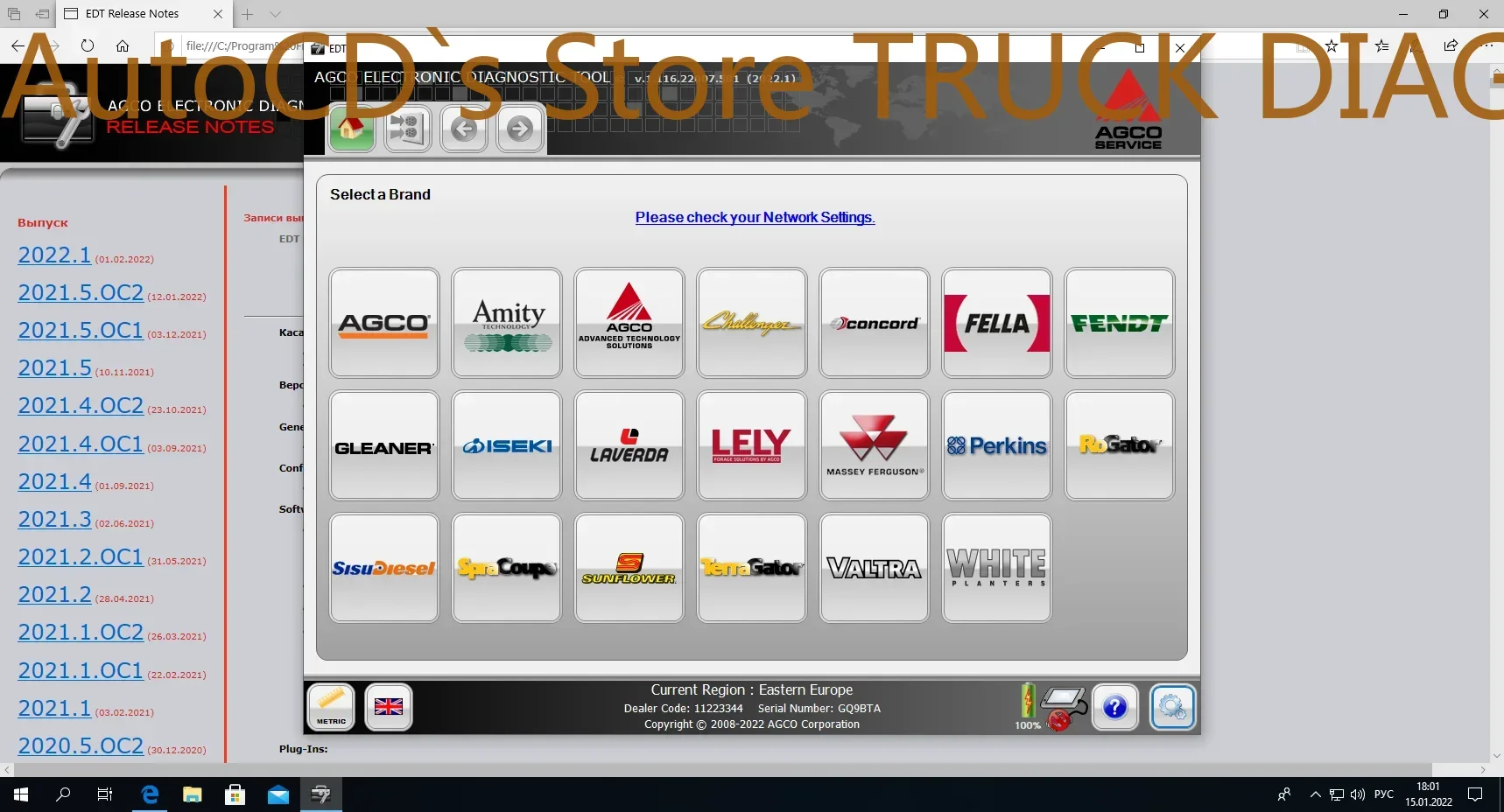Select the Challenger brand tile
The height and width of the screenshot is (812, 1504).
coord(752,323)
